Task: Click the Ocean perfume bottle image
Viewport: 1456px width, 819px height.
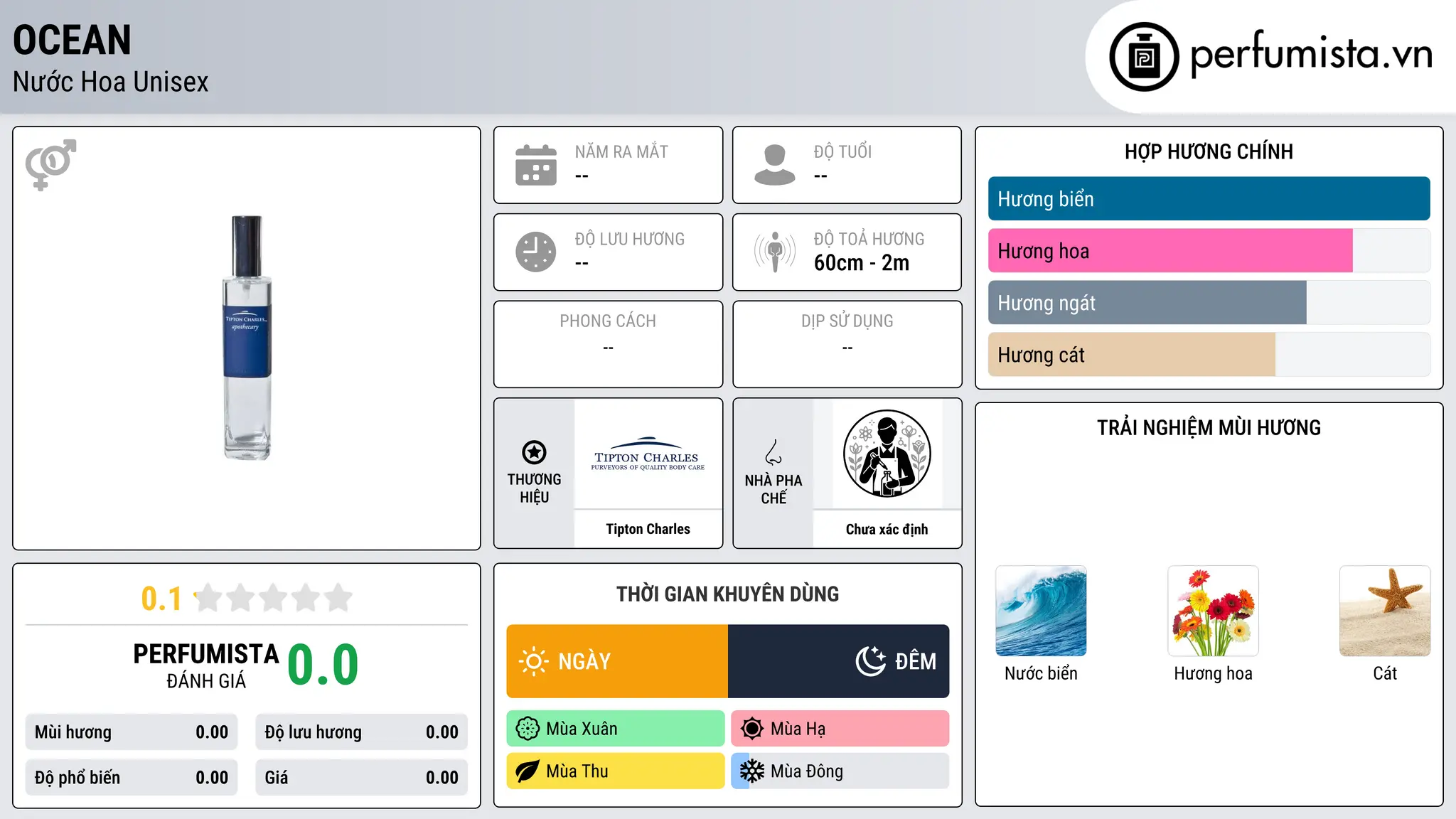Action: [247, 338]
